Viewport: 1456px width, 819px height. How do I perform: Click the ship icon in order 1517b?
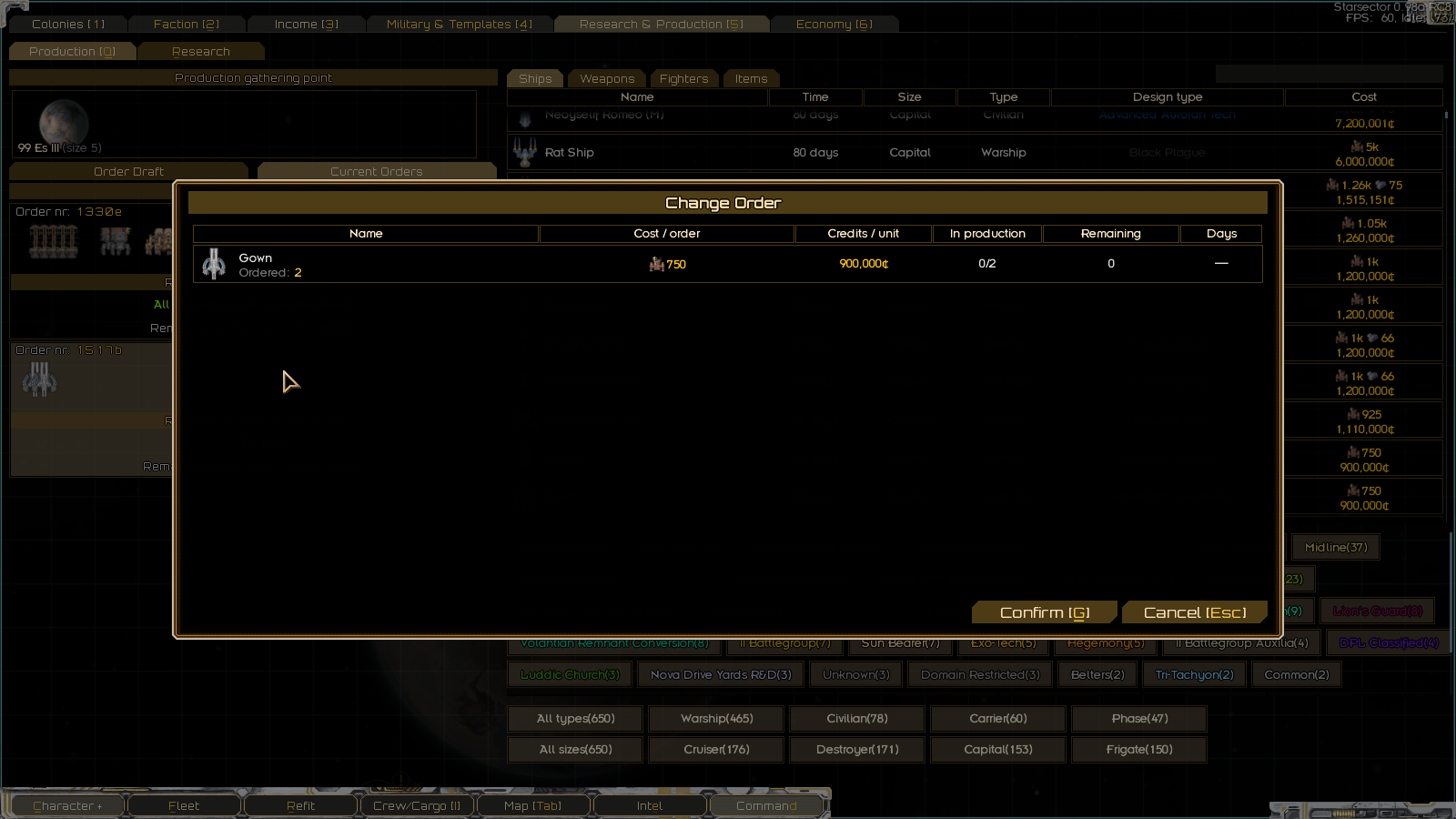tap(39, 379)
